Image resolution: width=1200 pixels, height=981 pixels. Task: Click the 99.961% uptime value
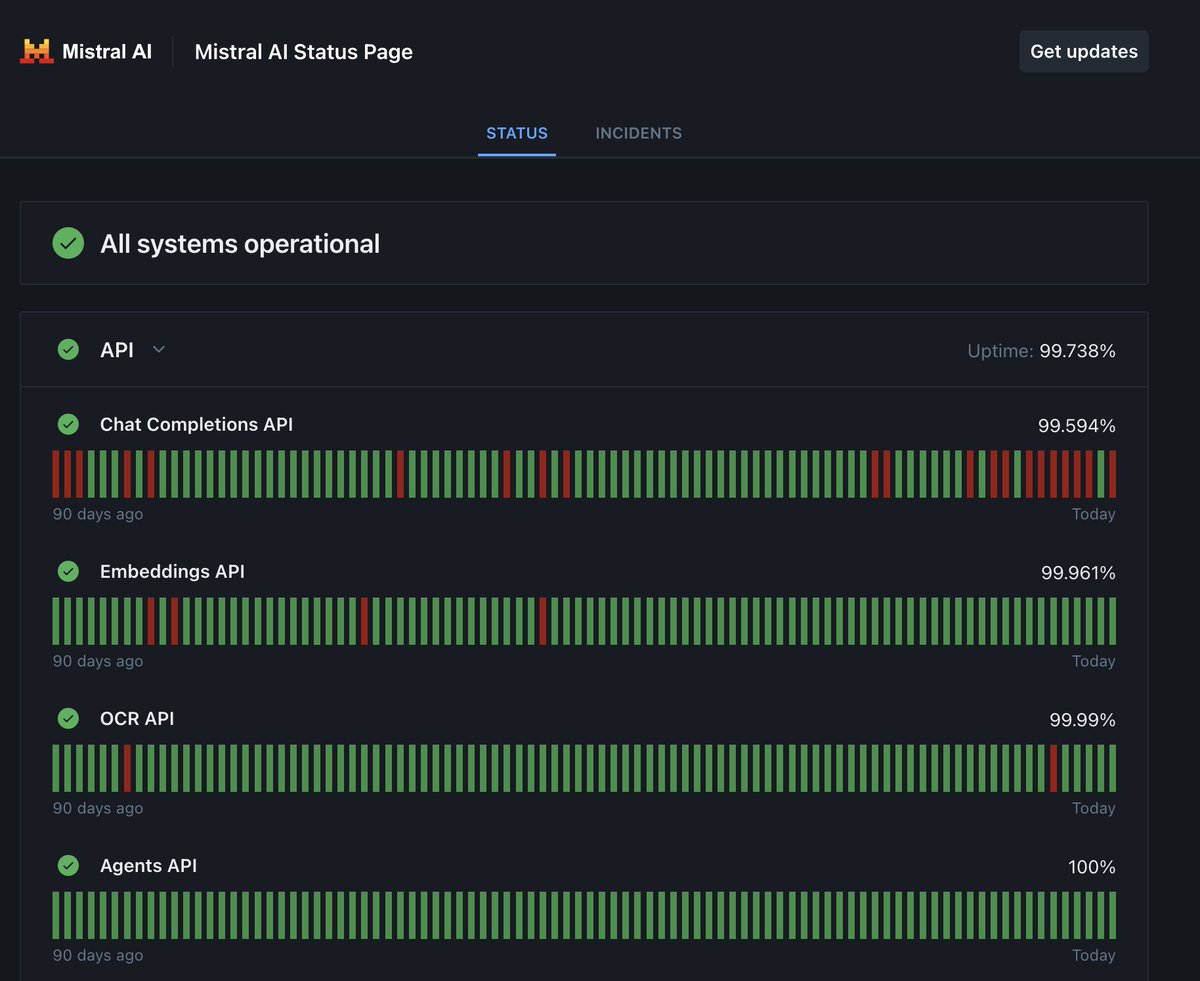1078,573
